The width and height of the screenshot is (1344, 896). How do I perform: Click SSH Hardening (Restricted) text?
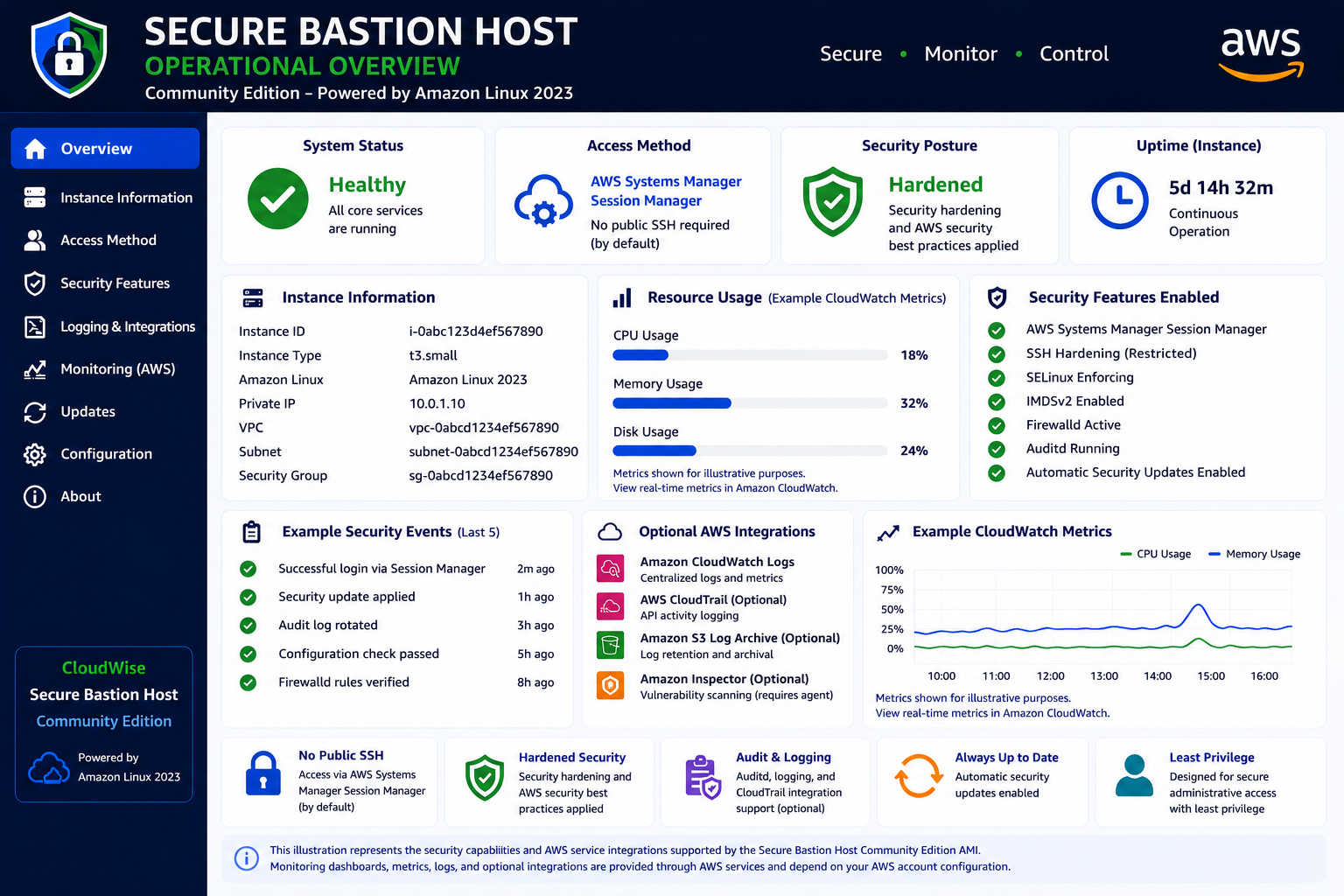[x=1111, y=353]
